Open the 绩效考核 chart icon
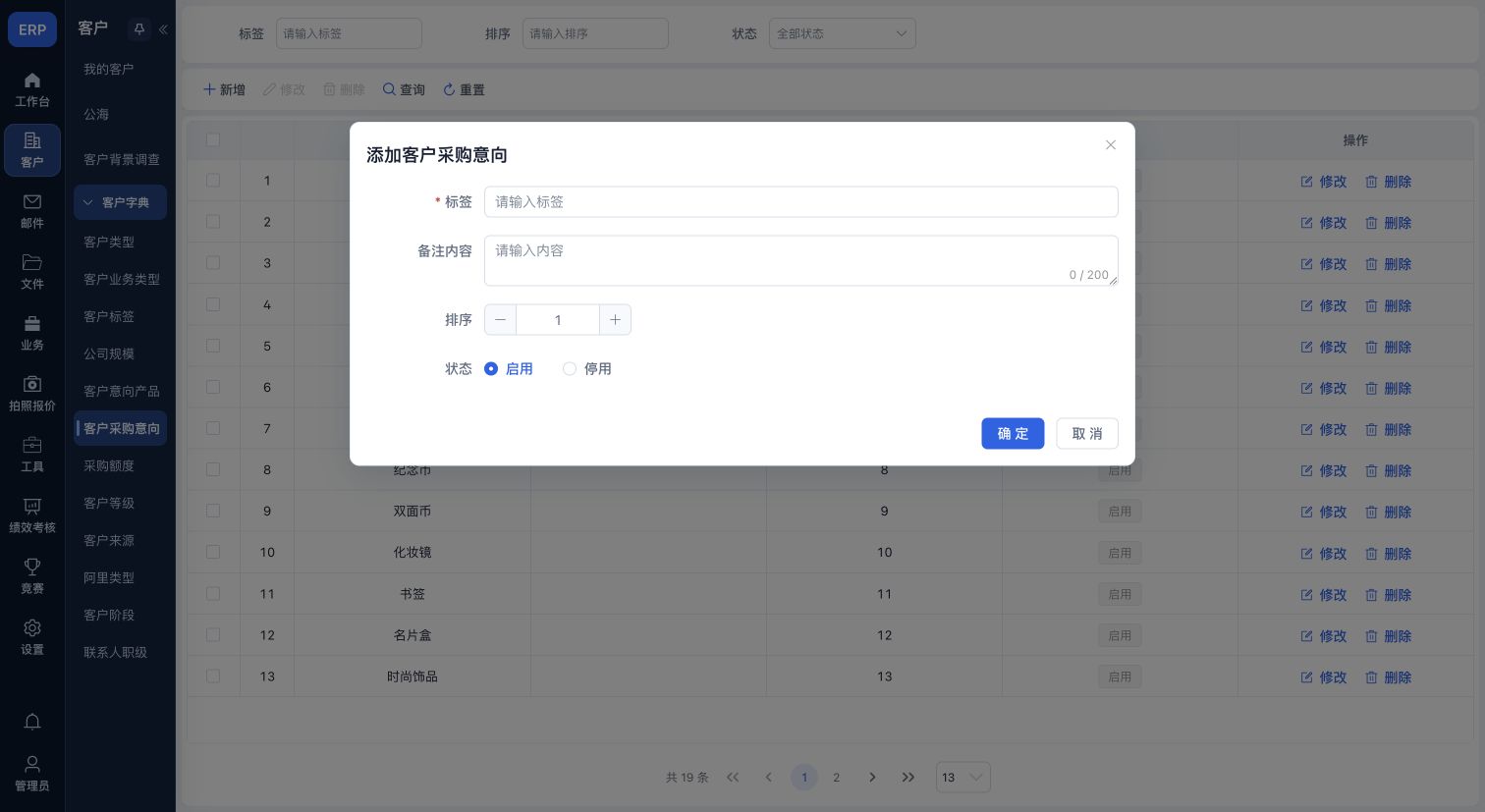Viewport: 1485px width, 812px height. click(32, 506)
